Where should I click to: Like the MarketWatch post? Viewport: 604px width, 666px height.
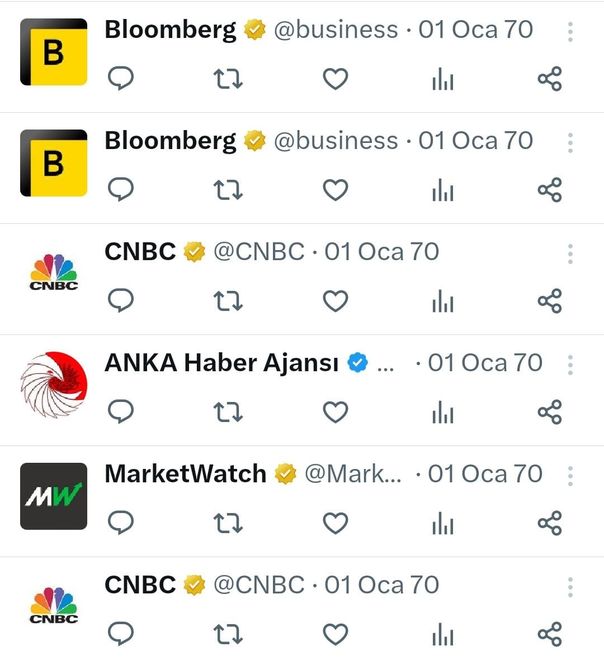pyautogui.click(x=336, y=522)
